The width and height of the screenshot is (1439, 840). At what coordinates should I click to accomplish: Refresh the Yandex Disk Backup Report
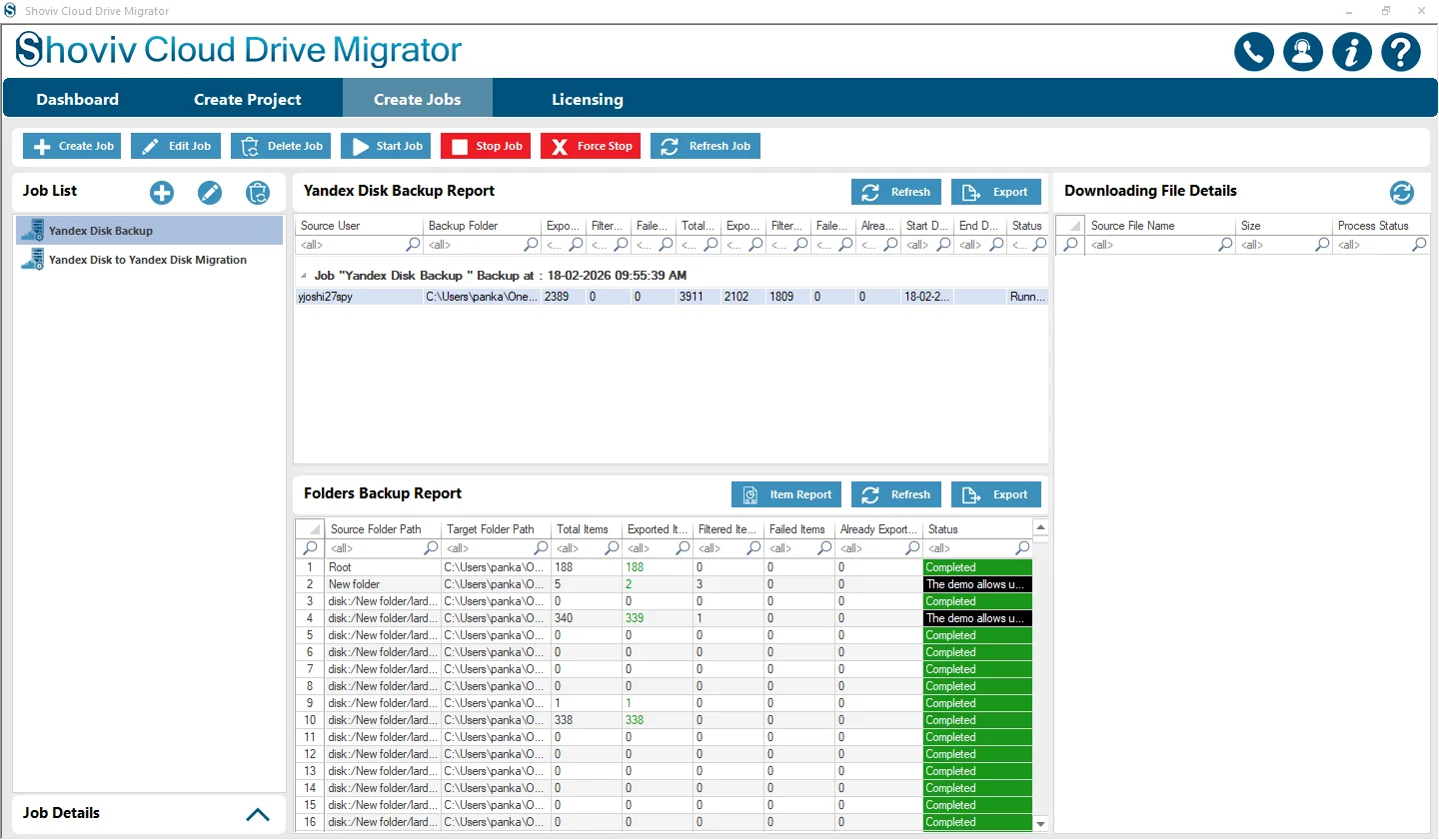click(896, 192)
